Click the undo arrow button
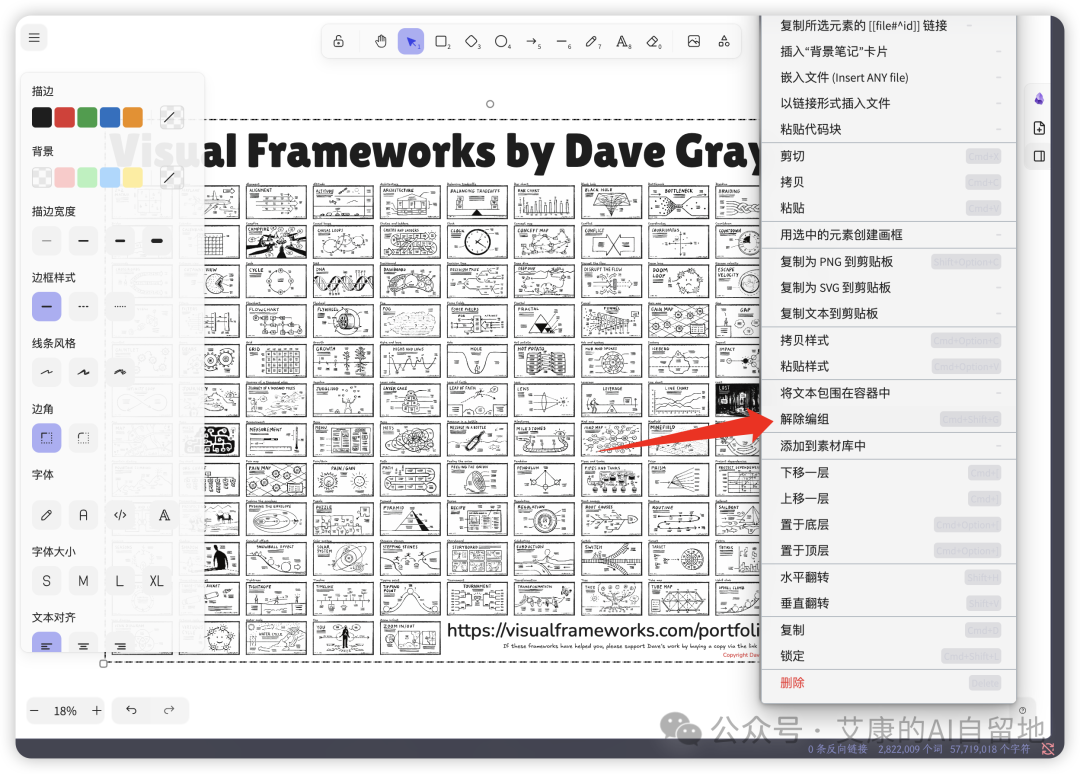 pos(131,710)
